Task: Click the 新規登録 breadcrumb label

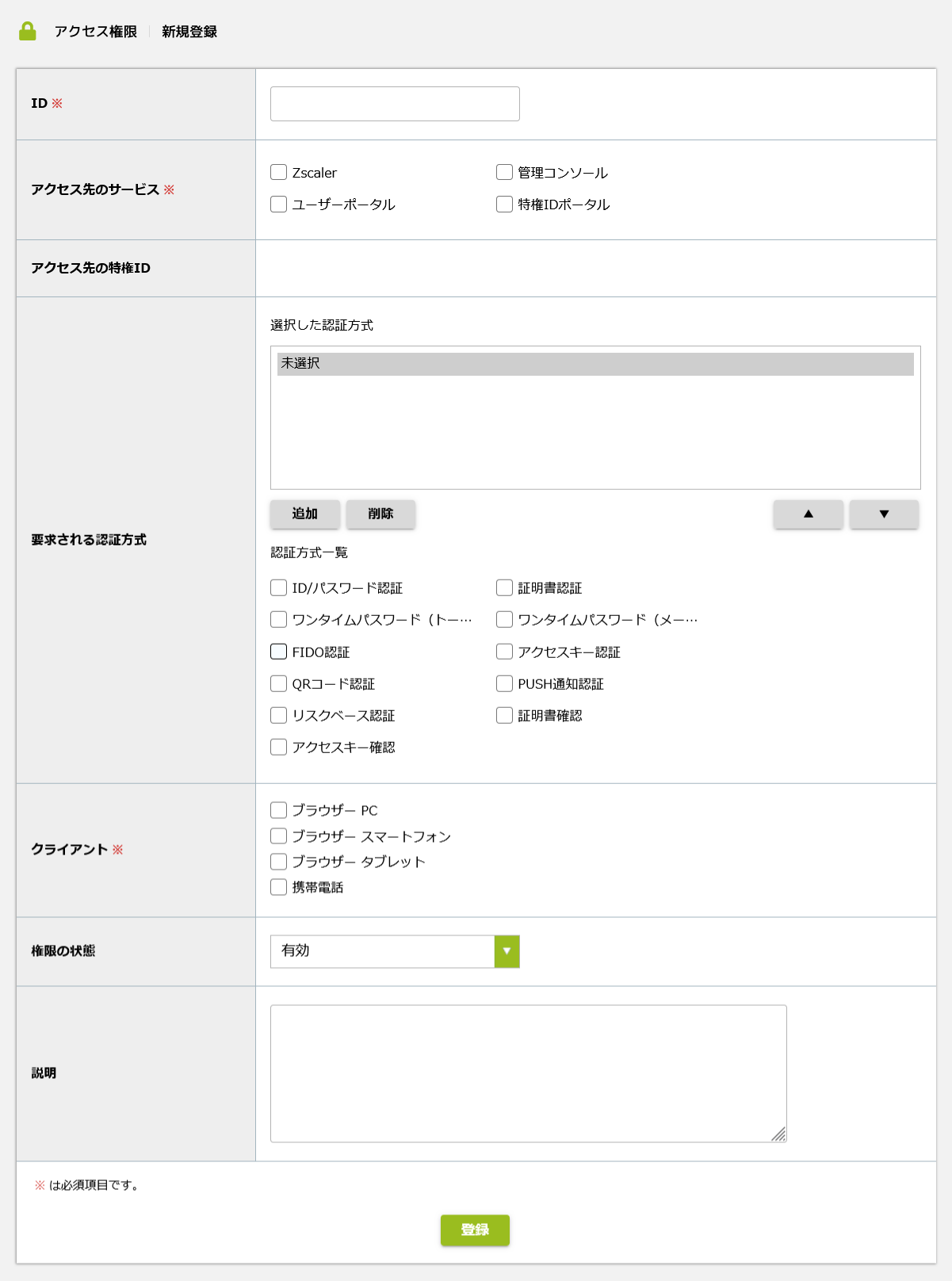Action: point(189,32)
